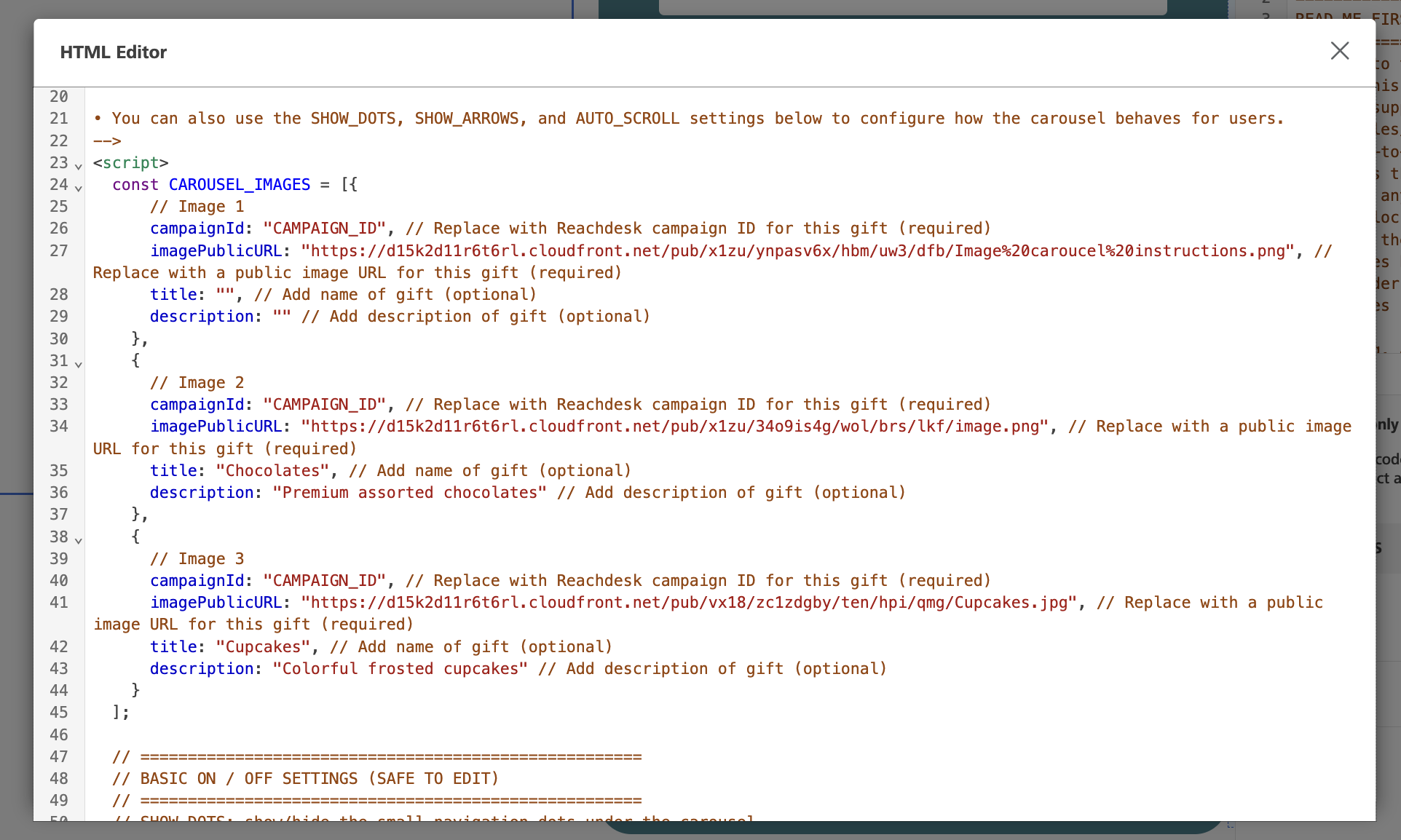Click the SHOW_DOTS, SHOW_ARROWS comment on line 21

click(688, 119)
